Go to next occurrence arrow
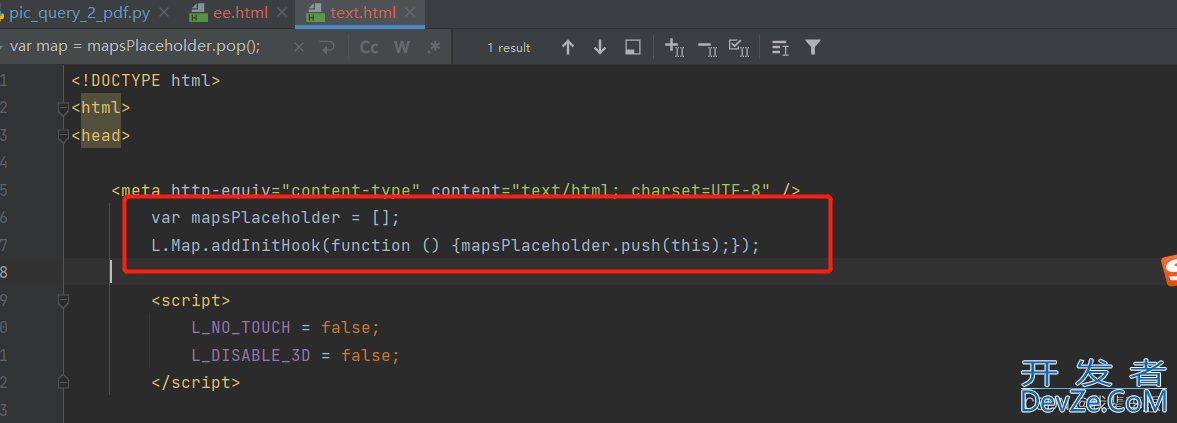This screenshot has width=1177, height=423. pyautogui.click(x=600, y=47)
